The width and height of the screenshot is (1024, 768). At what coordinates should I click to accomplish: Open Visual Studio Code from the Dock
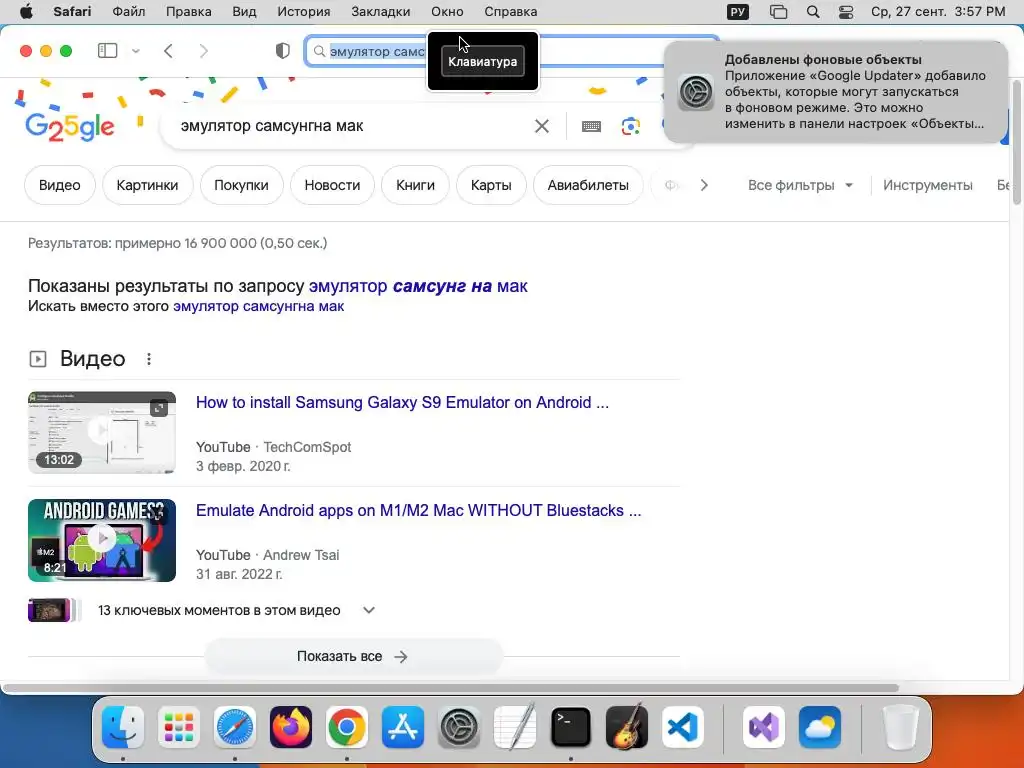[682, 727]
